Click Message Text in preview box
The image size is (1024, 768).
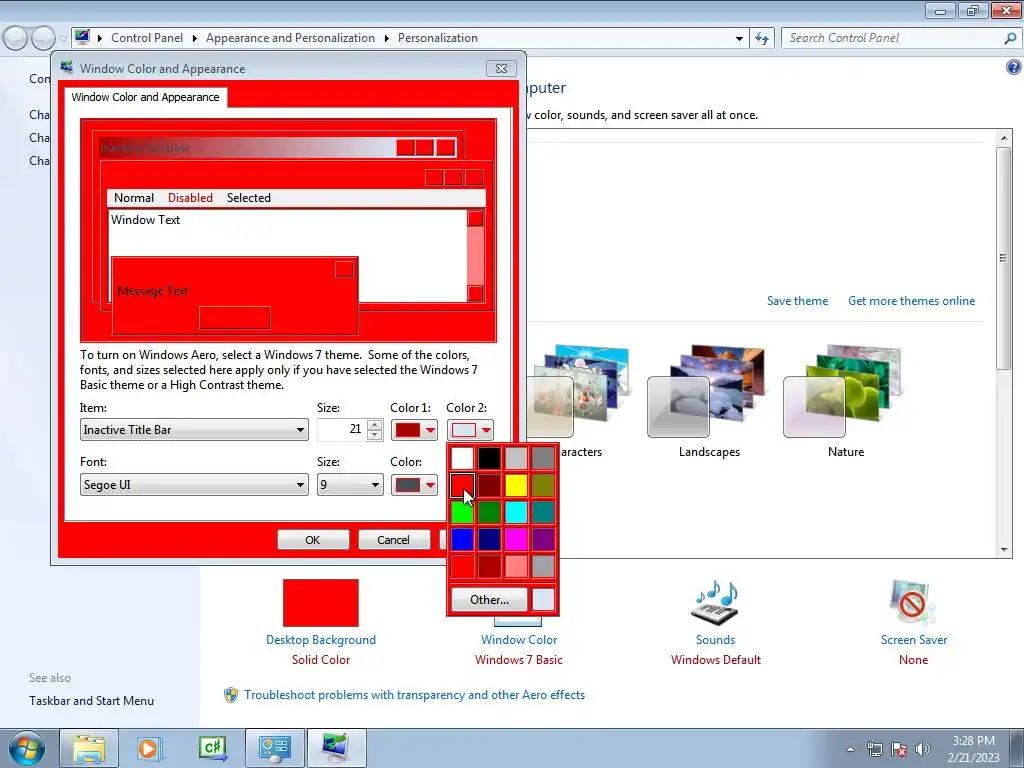pyautogui.click(x=153, y=291)
